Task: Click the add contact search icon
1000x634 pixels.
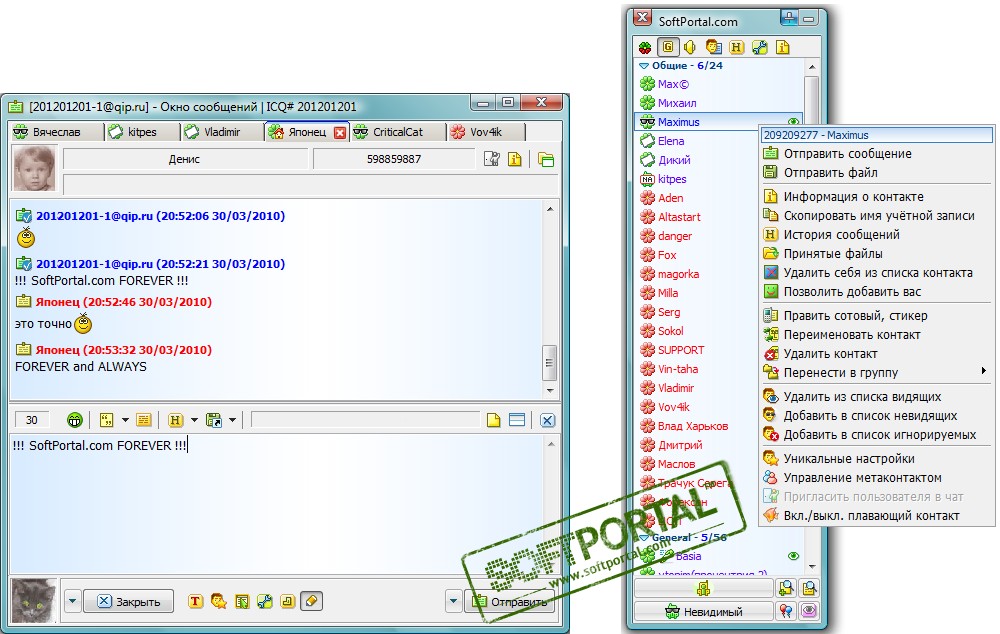Action: (786, 588)
